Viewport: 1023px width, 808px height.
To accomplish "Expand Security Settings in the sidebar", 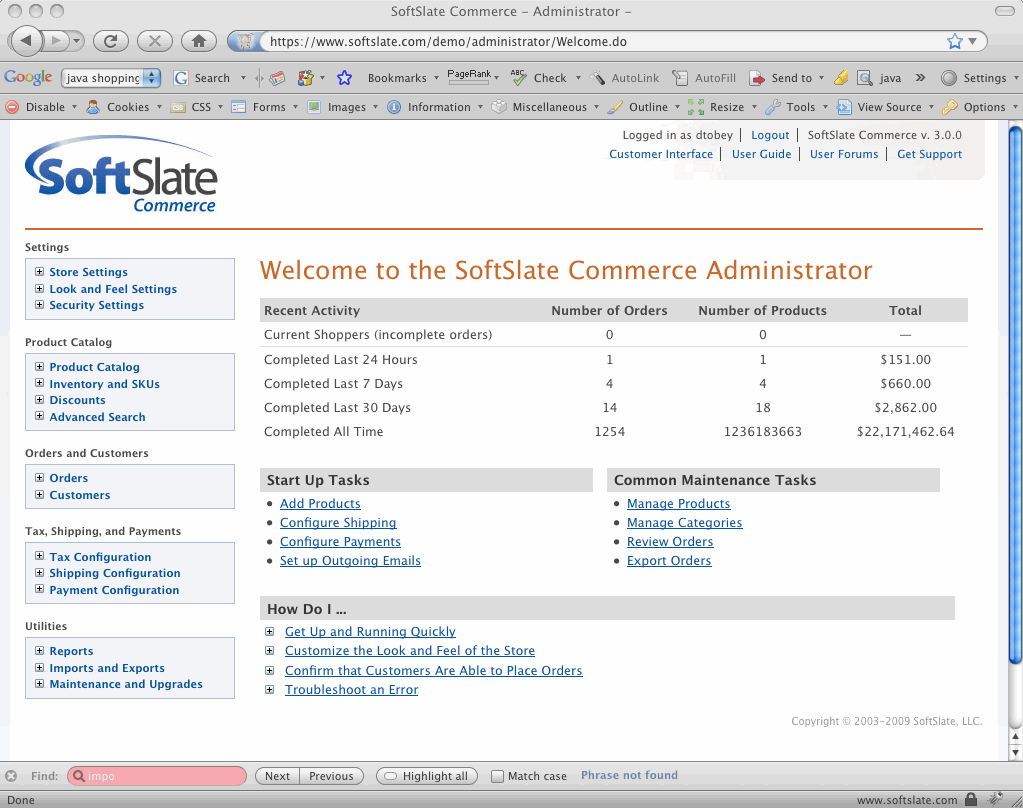I will 40,305.
